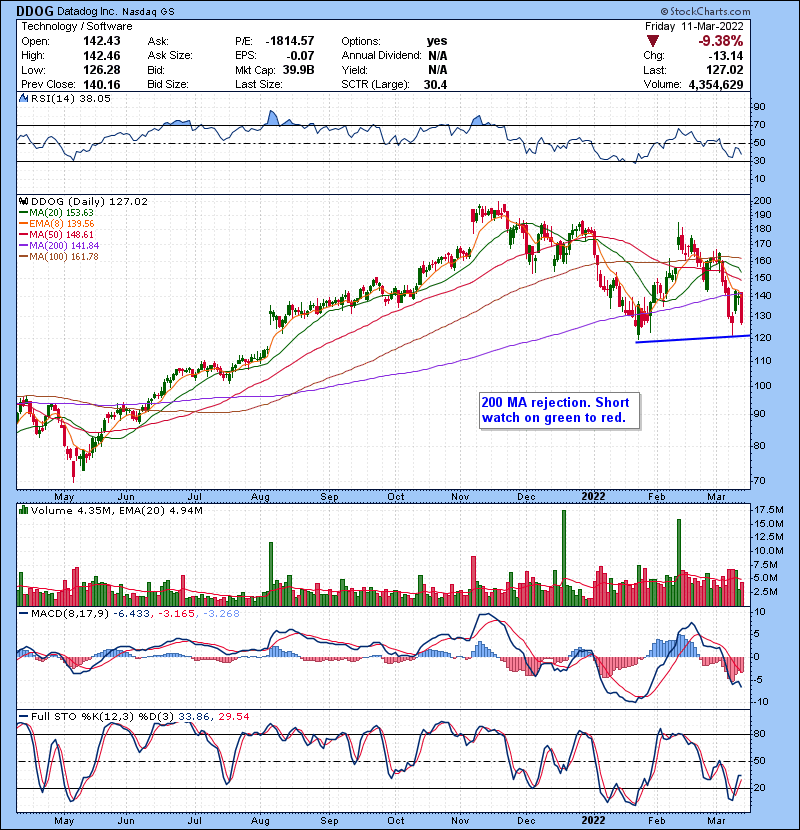Click the green volume spike in early August
800x830 pixels.
[271, 574]
